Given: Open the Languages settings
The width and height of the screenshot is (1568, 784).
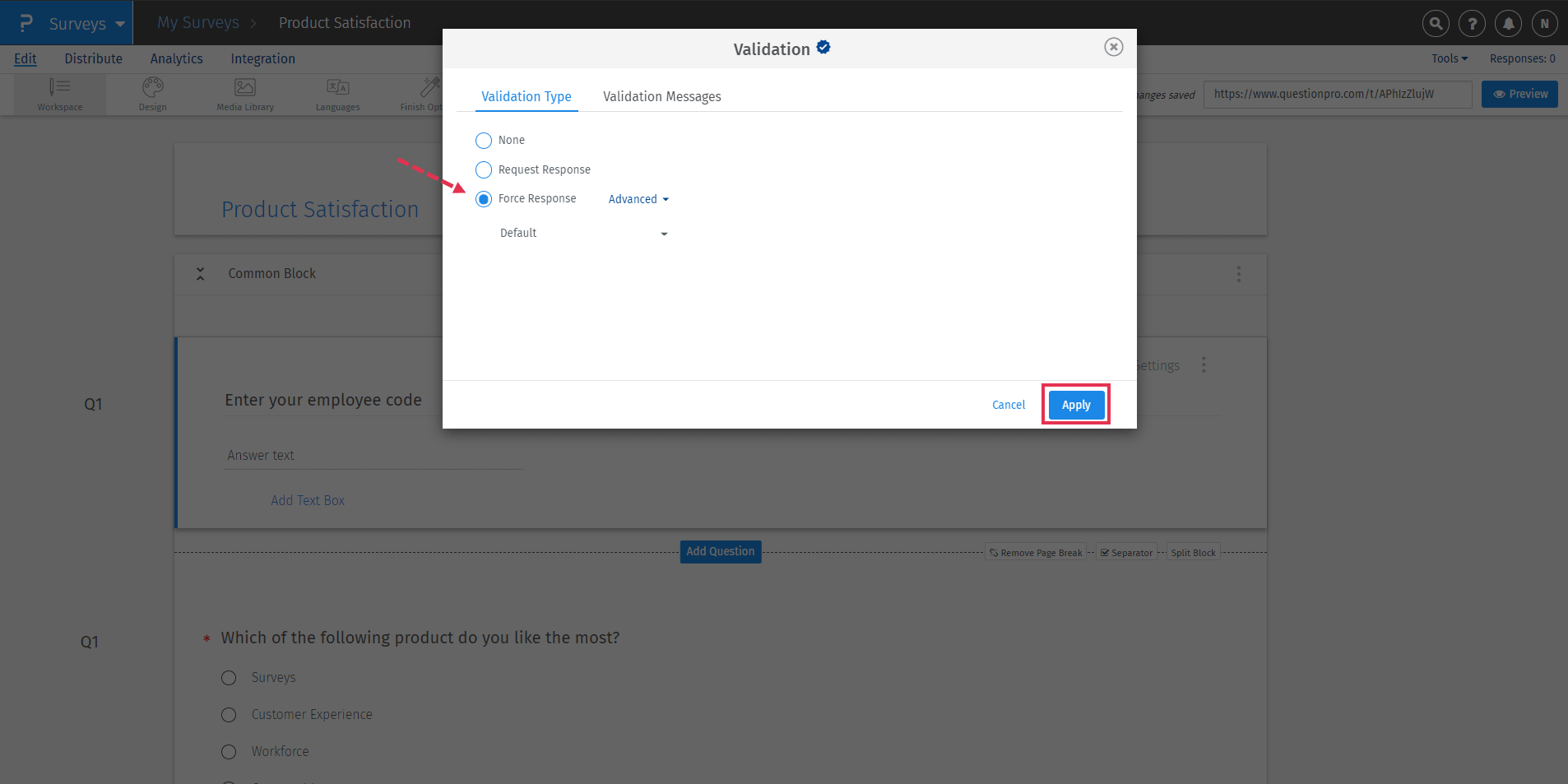Looking at the screenshot, I should click(336, 94).
